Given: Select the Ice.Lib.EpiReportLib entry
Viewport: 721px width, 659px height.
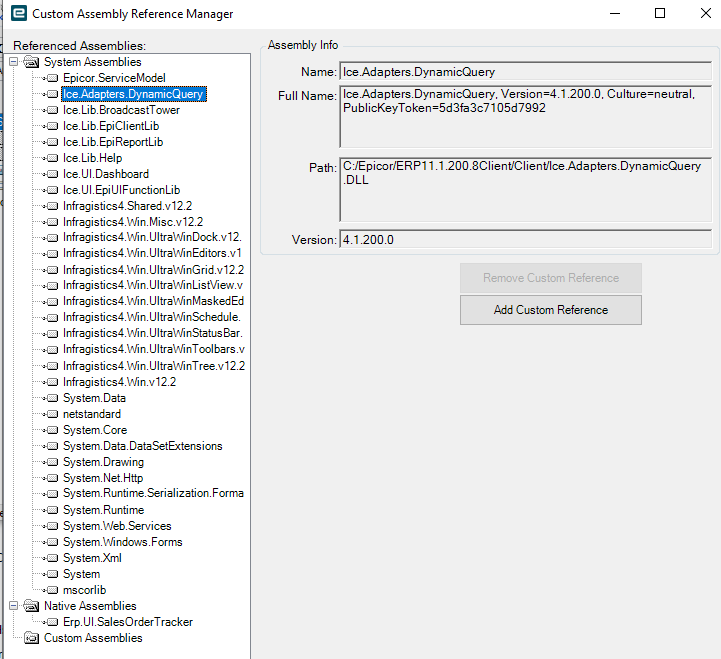Looking at the screenshot, I should coord(113,142).
